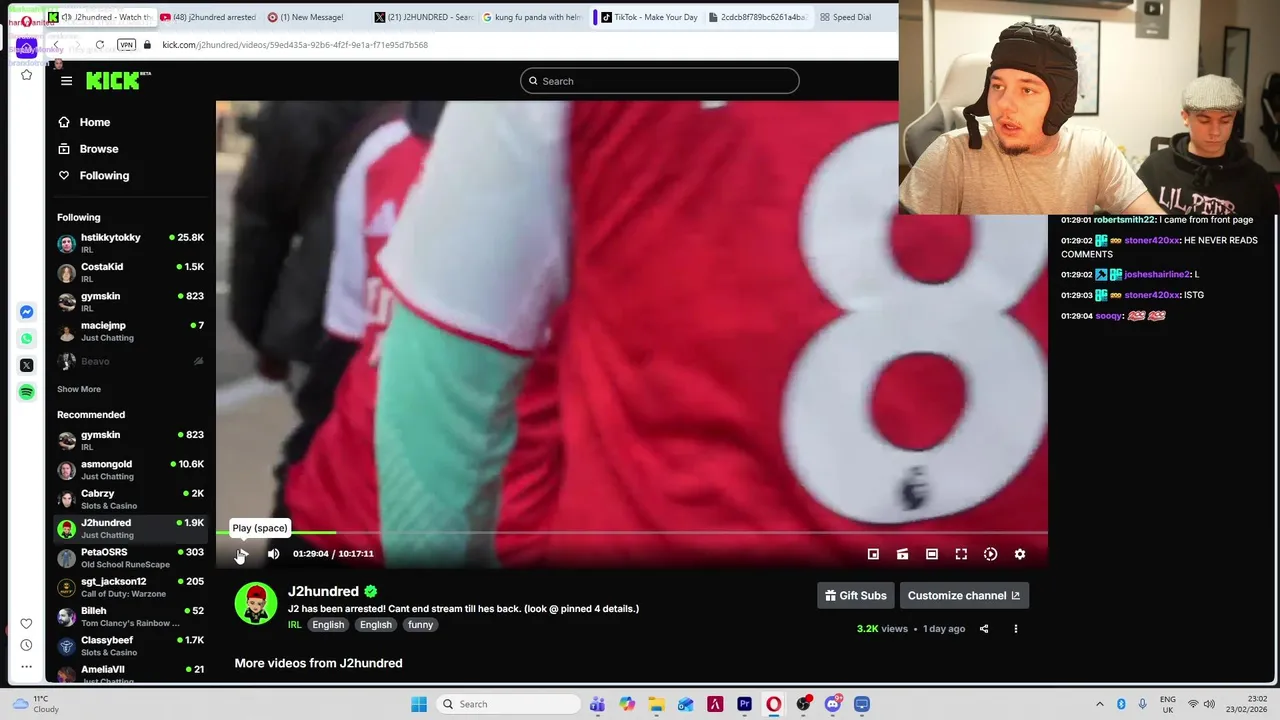Viewport: 1280px width, 720px height.
Task: Open hstikkytokky channel in Following list
Action: [131, 243]
